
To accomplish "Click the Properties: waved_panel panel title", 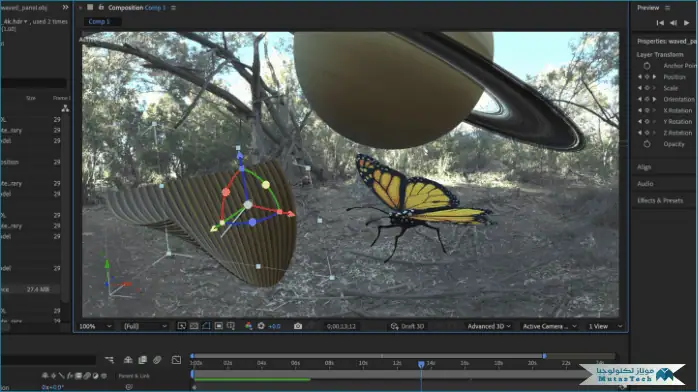I will coord(666,41).
